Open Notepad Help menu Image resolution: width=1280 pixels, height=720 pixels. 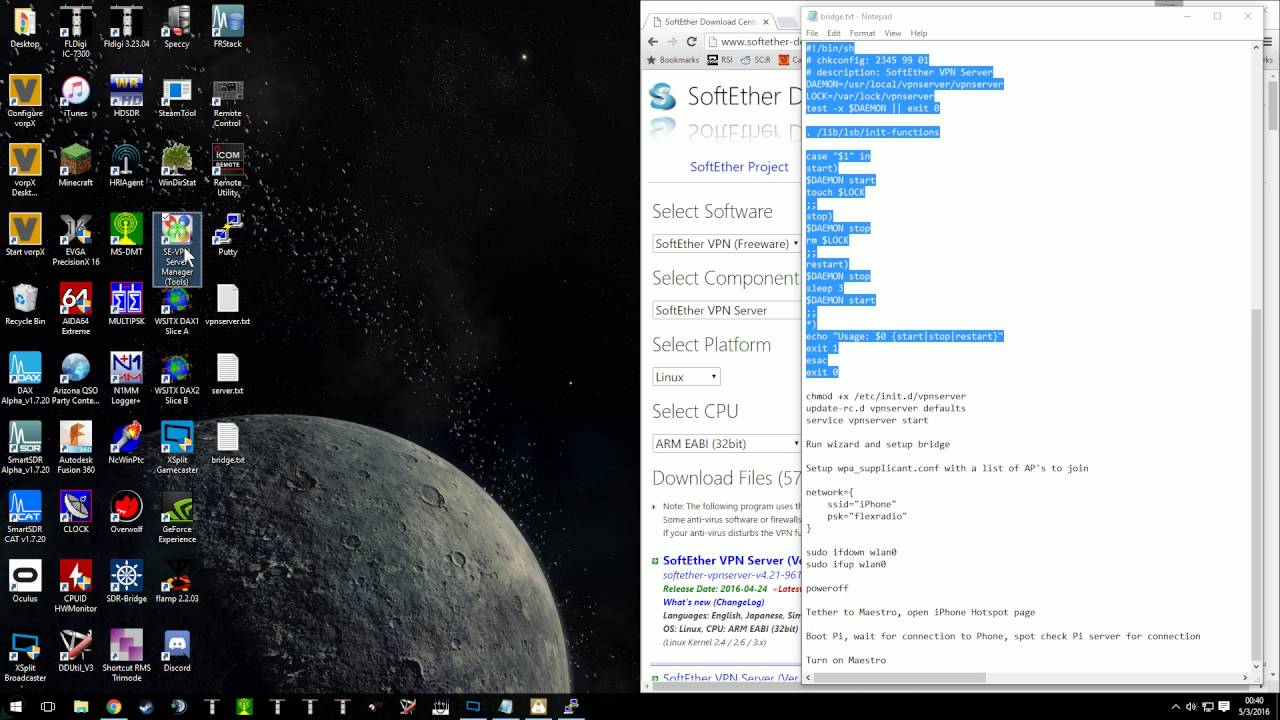point(918,33)
